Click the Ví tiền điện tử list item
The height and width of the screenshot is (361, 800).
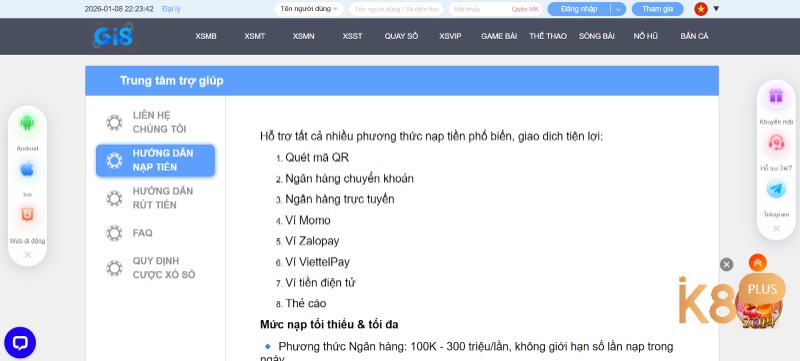tap(320, 282)
